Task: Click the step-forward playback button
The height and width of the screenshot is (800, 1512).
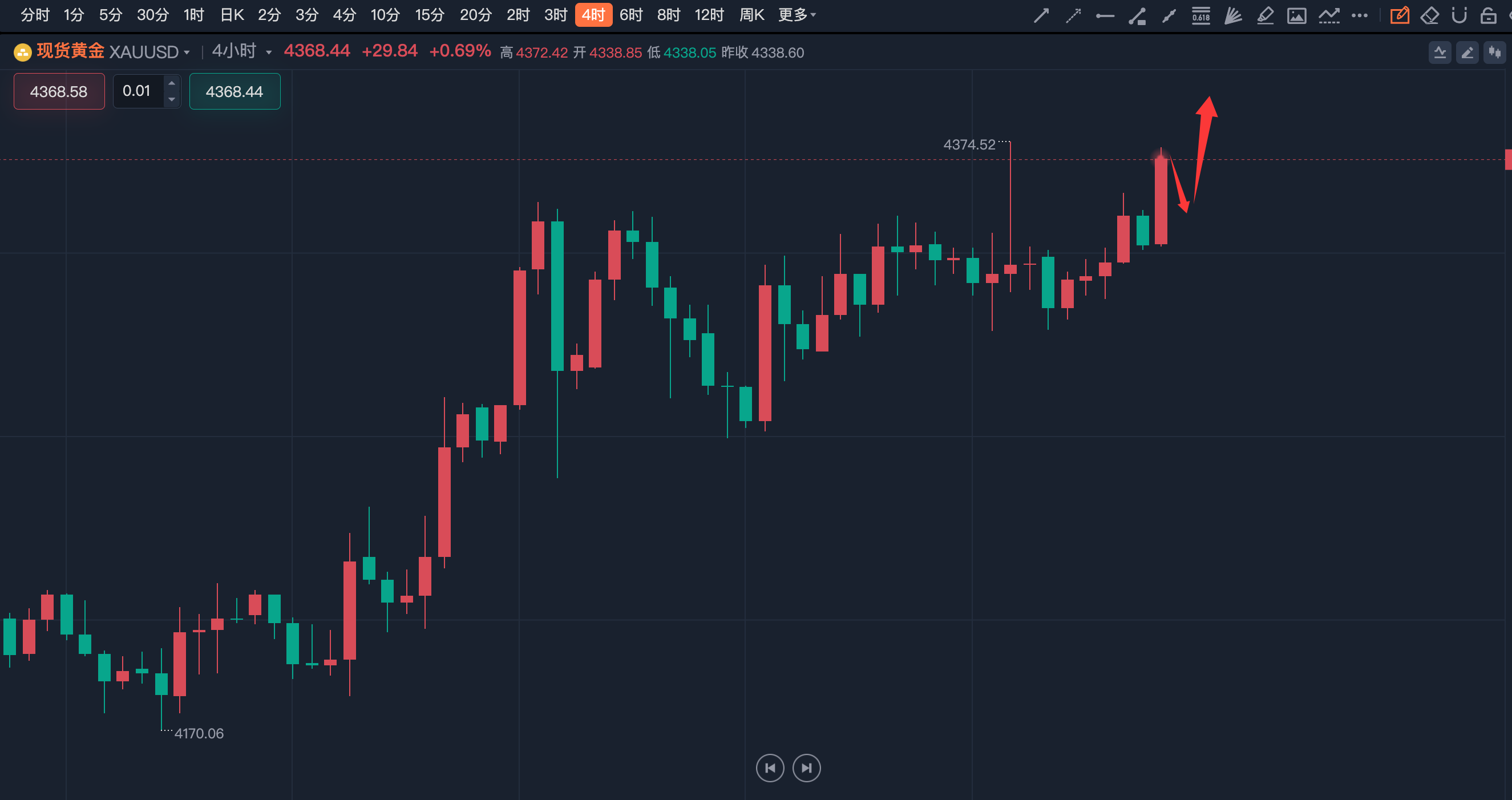Action: pos(806,767)
